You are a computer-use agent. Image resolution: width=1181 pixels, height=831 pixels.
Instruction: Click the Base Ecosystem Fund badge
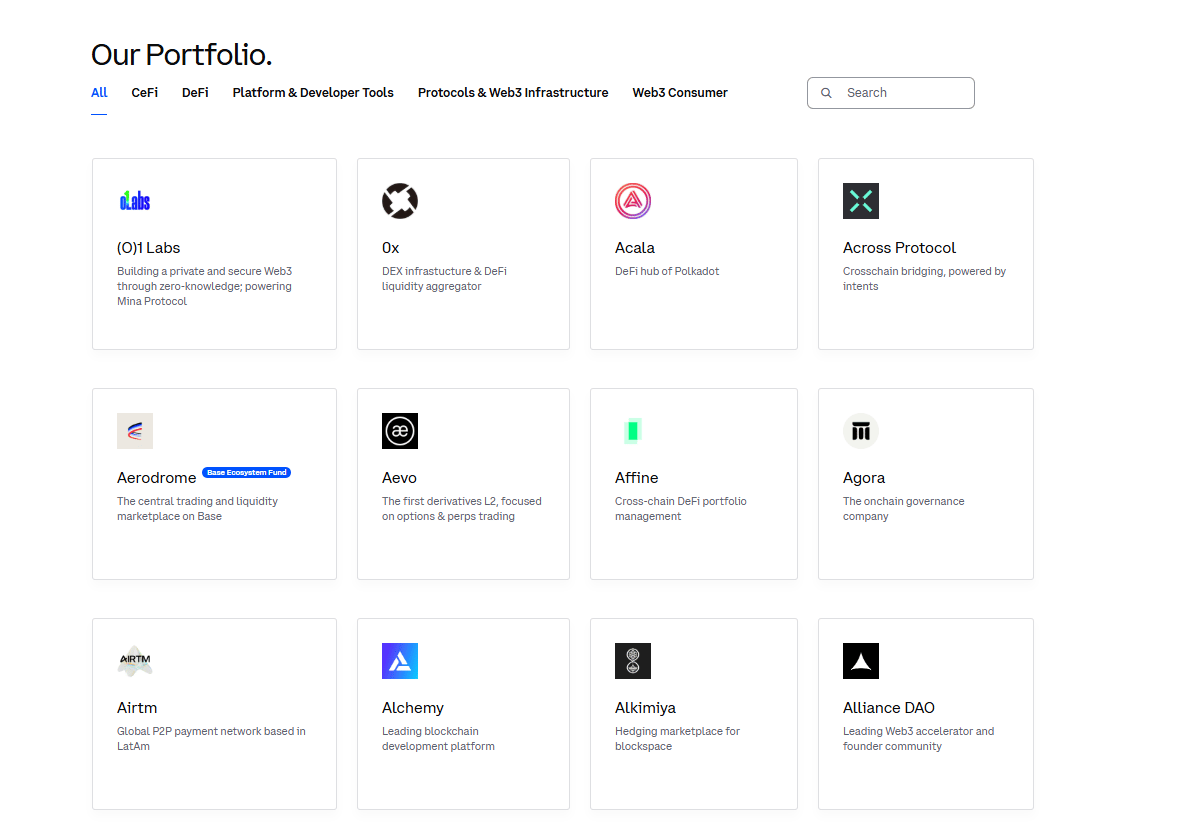[x=246, y=472]
